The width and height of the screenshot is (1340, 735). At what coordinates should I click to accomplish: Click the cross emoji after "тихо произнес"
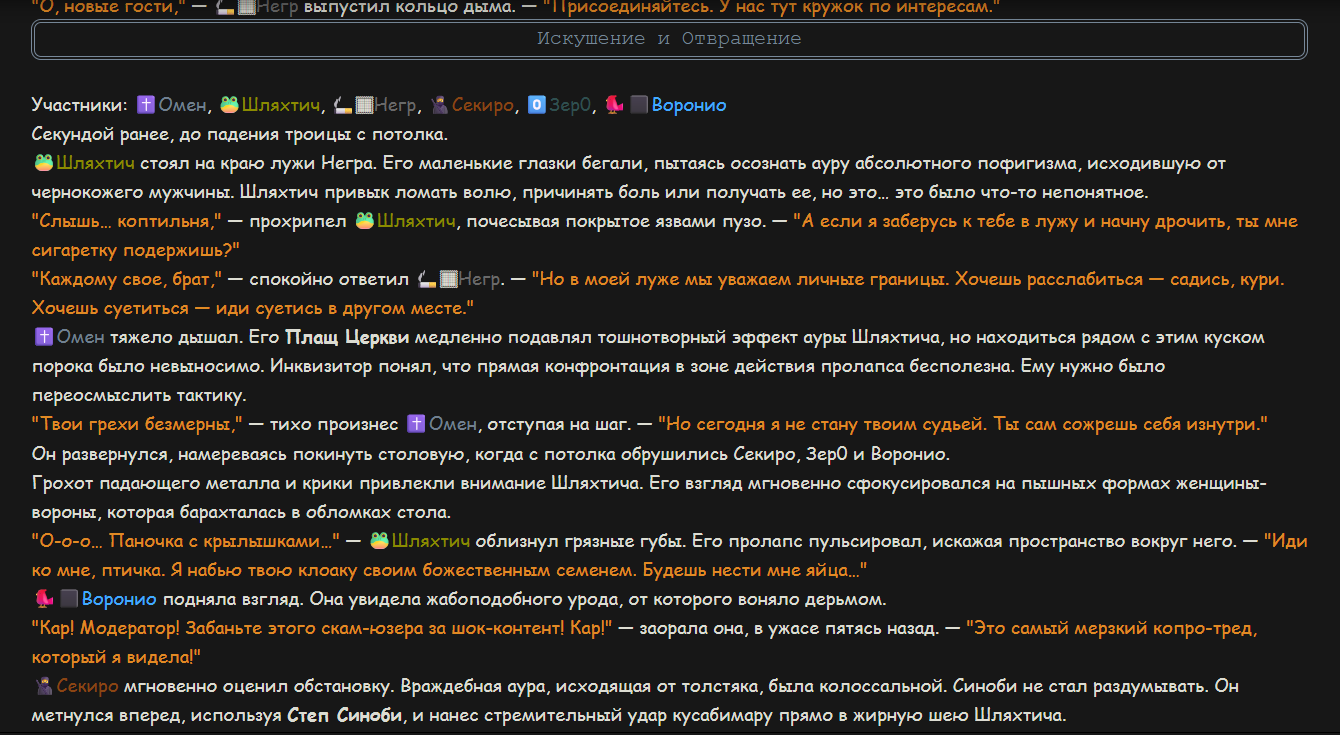tap(416, 424)
